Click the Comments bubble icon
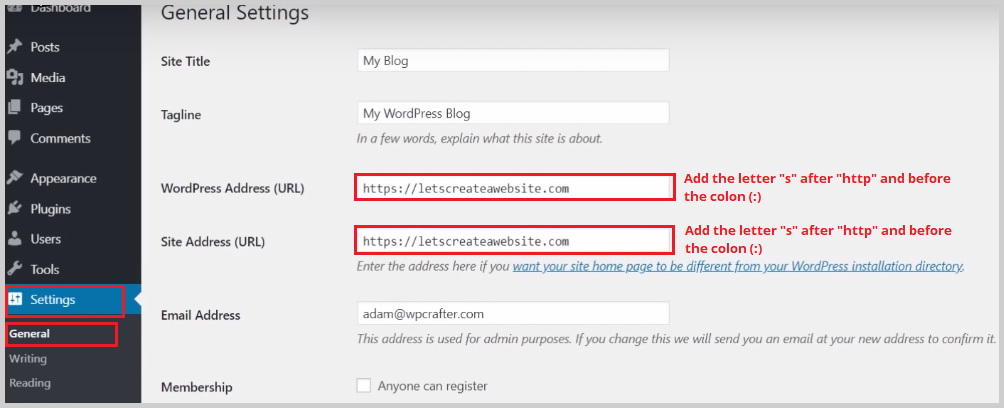 [x=14, y=138]
